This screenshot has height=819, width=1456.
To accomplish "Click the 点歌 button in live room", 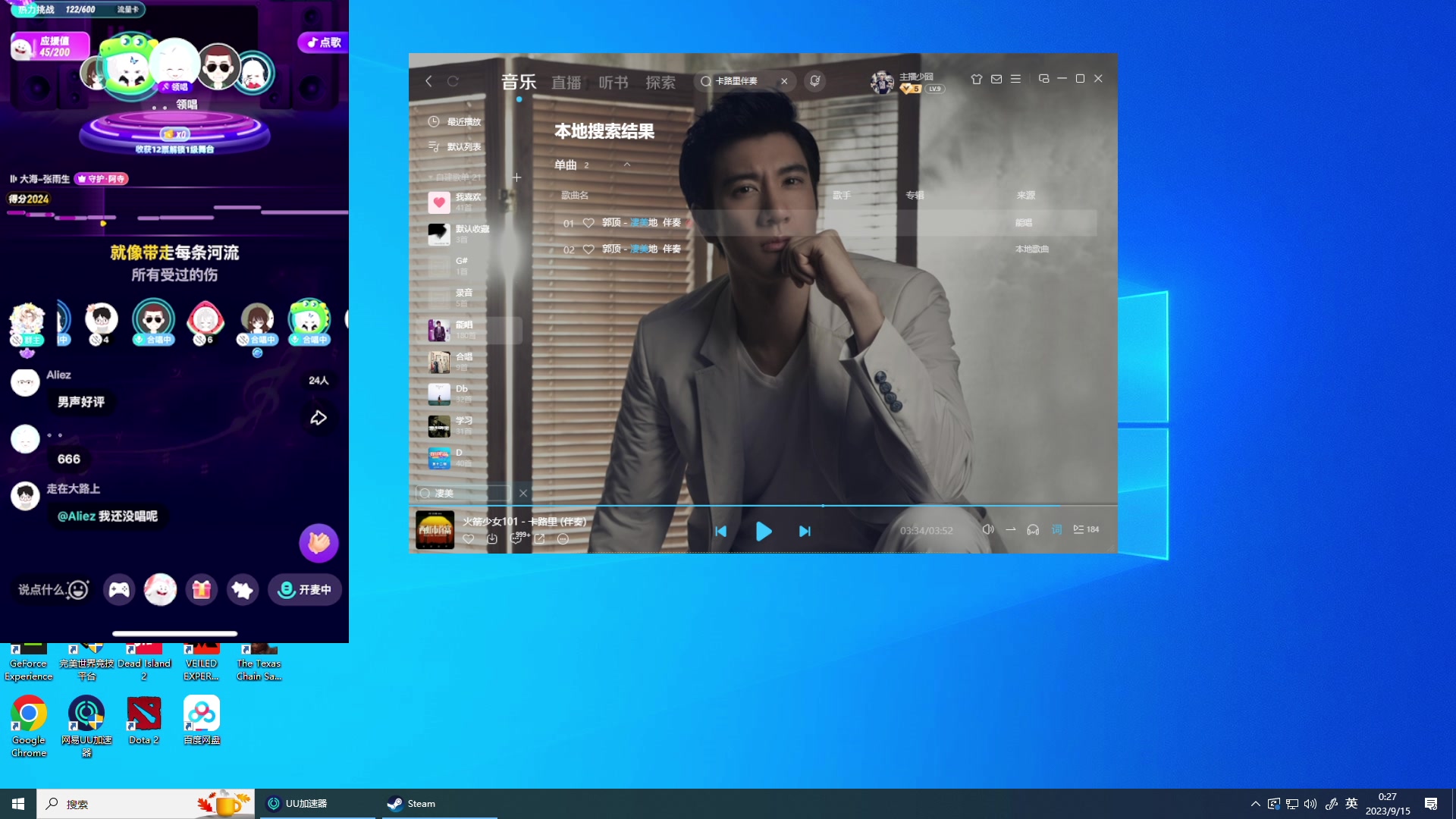I will [x=323, y=42].
